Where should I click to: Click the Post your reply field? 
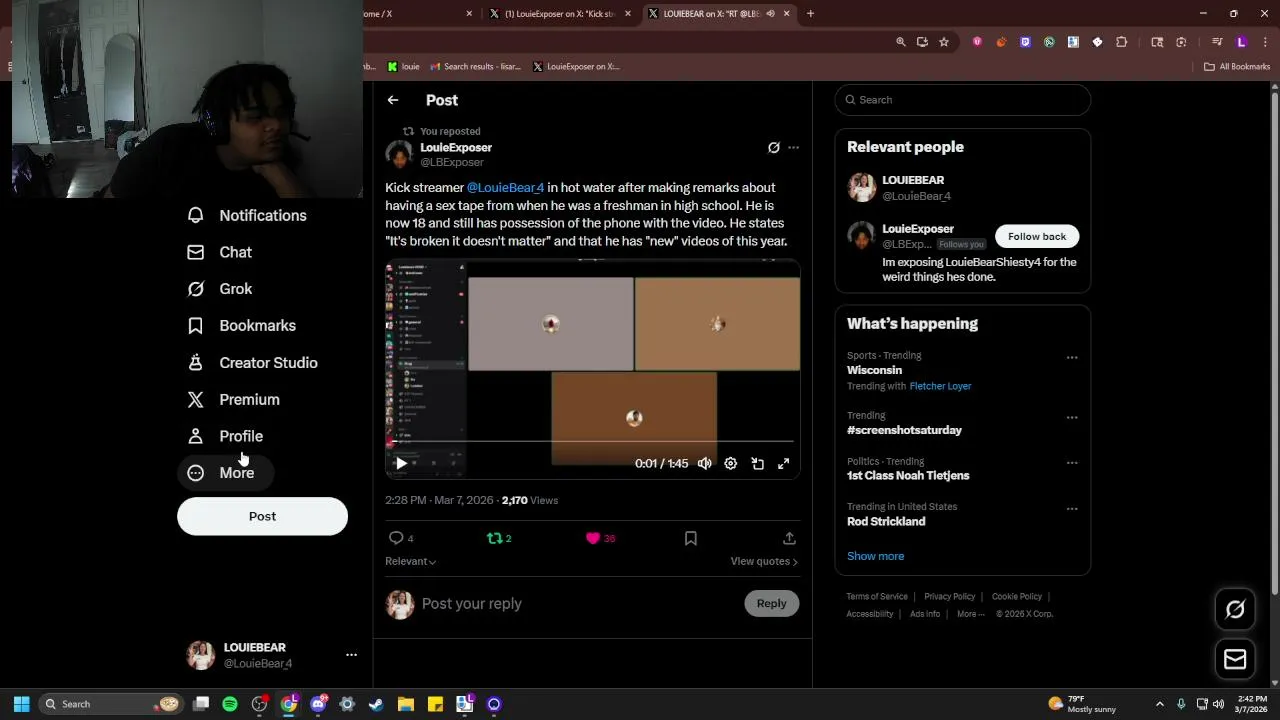click(578, 604)
